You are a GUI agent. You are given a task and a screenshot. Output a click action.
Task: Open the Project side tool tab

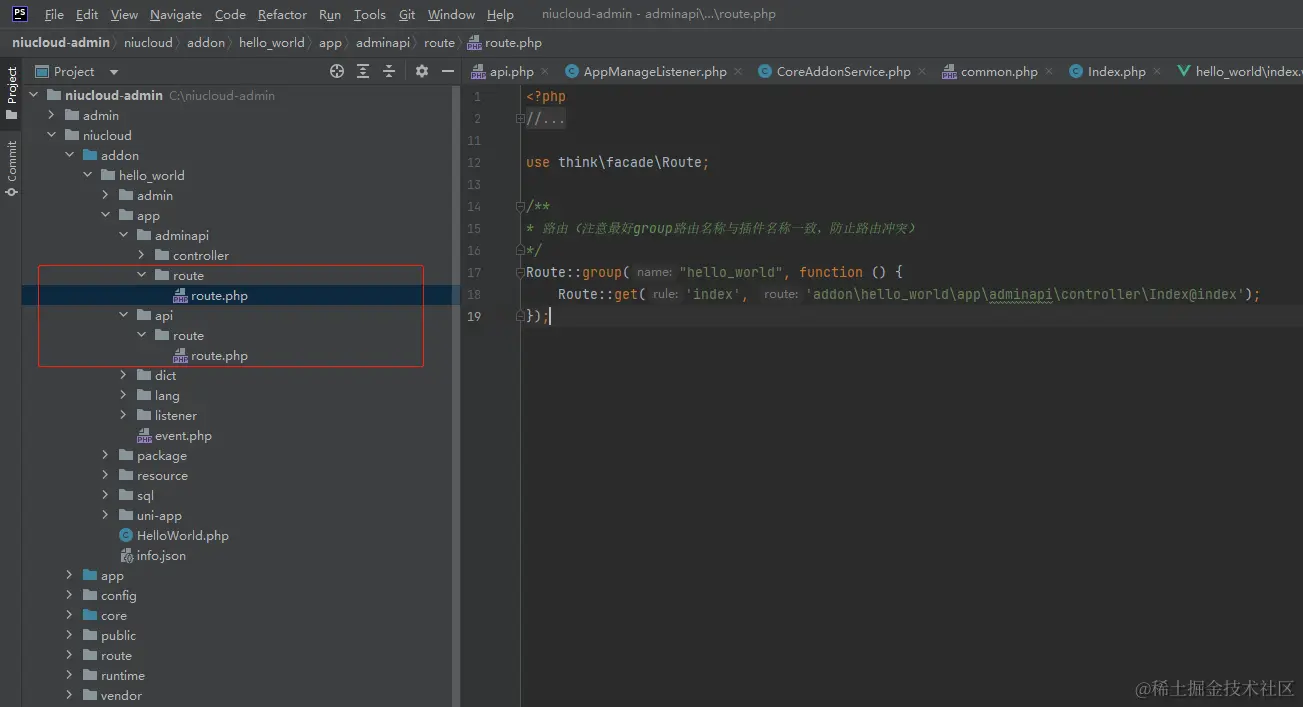pyautogui.click(x=11, y=93)
